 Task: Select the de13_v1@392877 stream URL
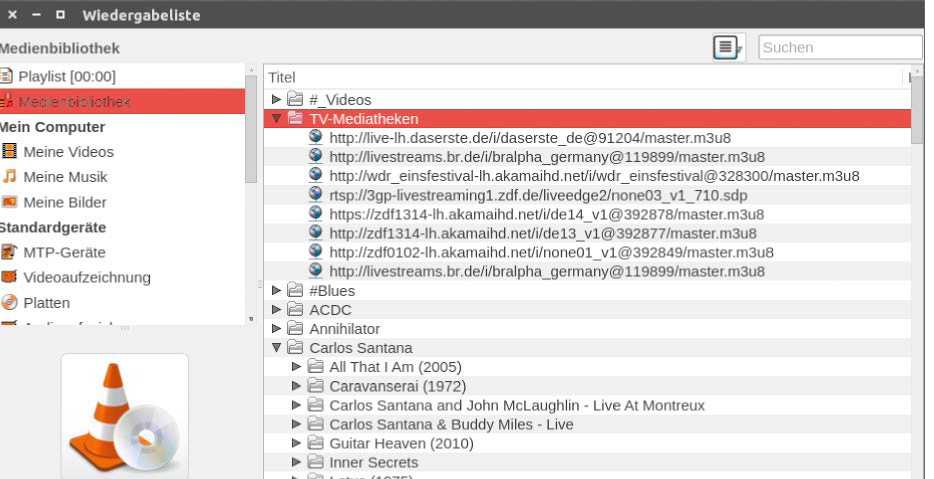[543, 234]
